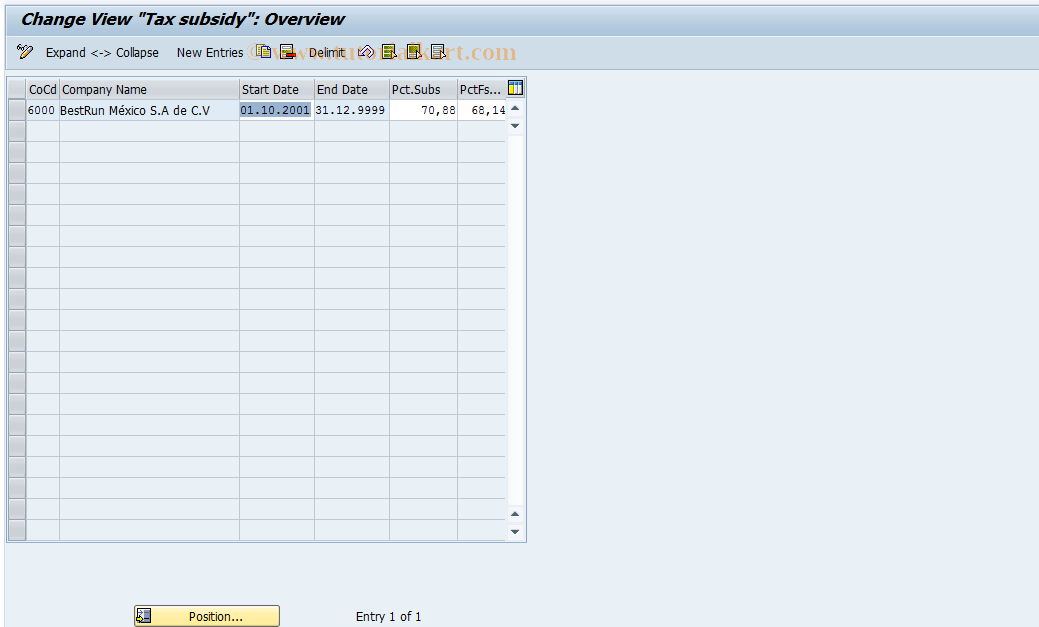
Task: Click Expand <-> Collapse
Action: 102,52
